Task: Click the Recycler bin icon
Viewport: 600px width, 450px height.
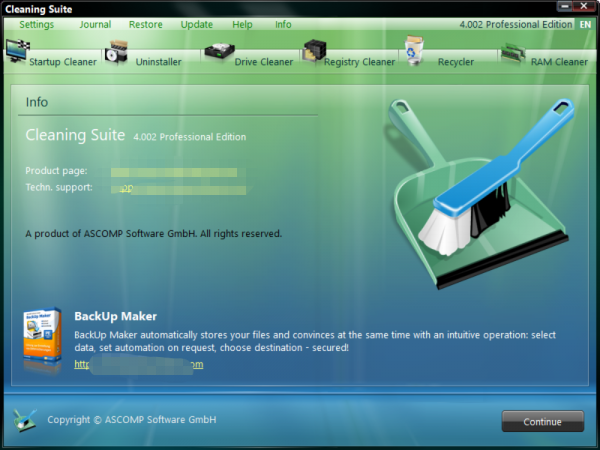Action: [414, 50]
